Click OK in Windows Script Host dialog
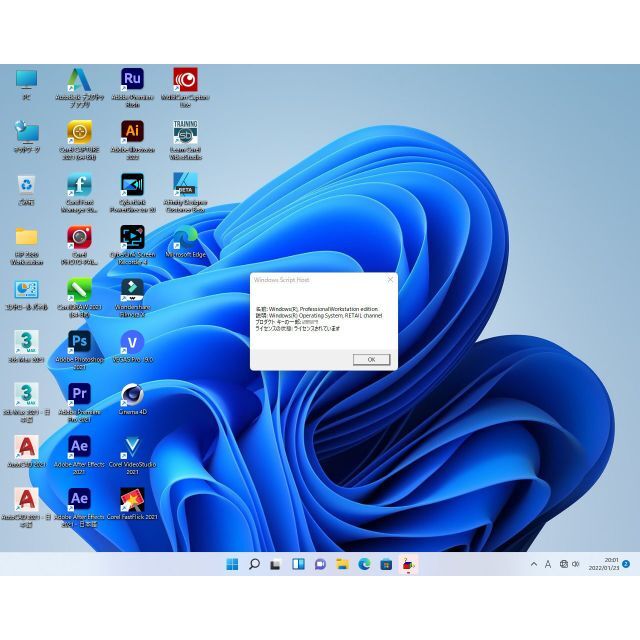This screenshot has width=640, height=640. tap(371, 360)
